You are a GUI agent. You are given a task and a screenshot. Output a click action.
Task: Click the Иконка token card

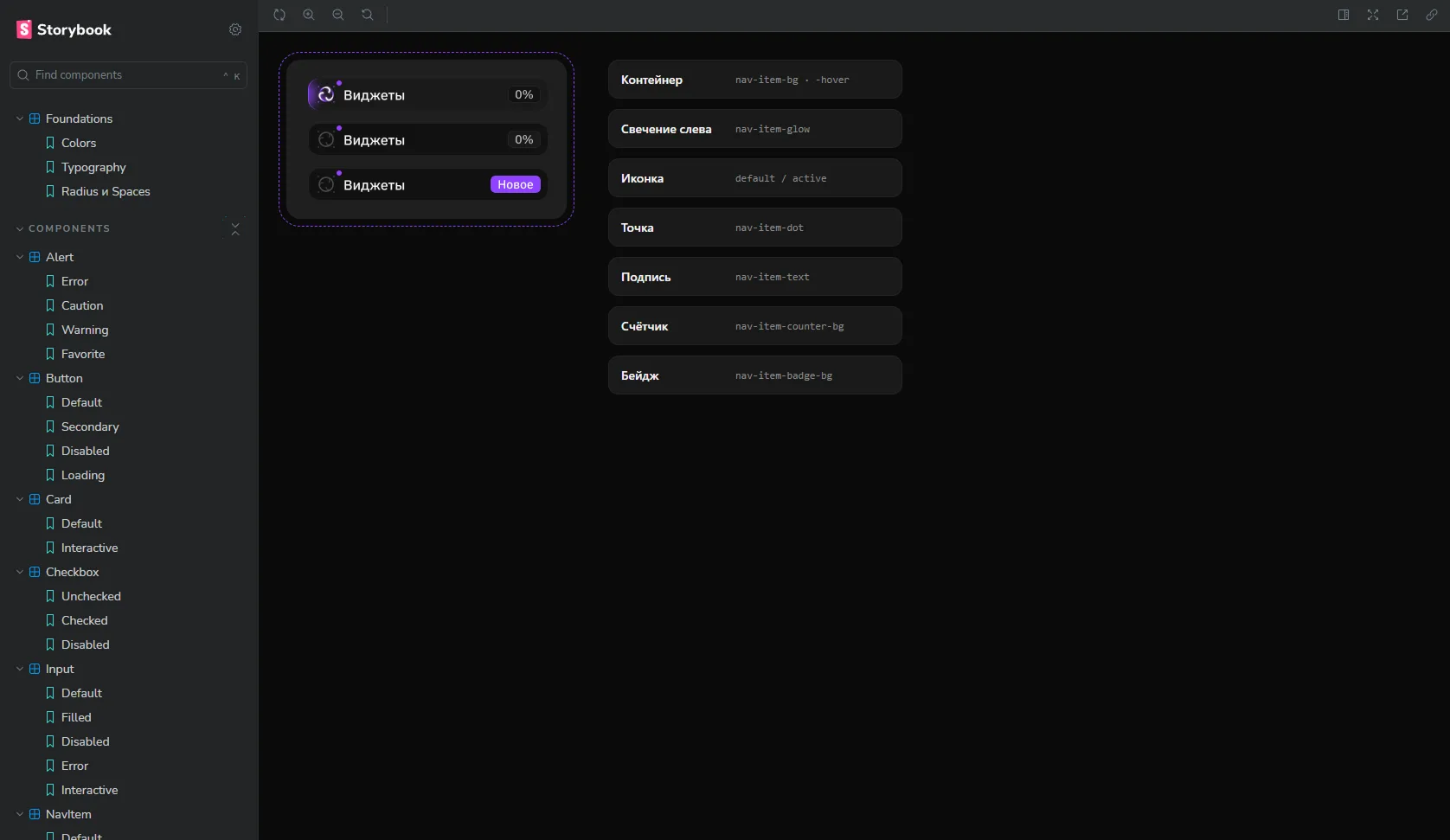(755, 178)
